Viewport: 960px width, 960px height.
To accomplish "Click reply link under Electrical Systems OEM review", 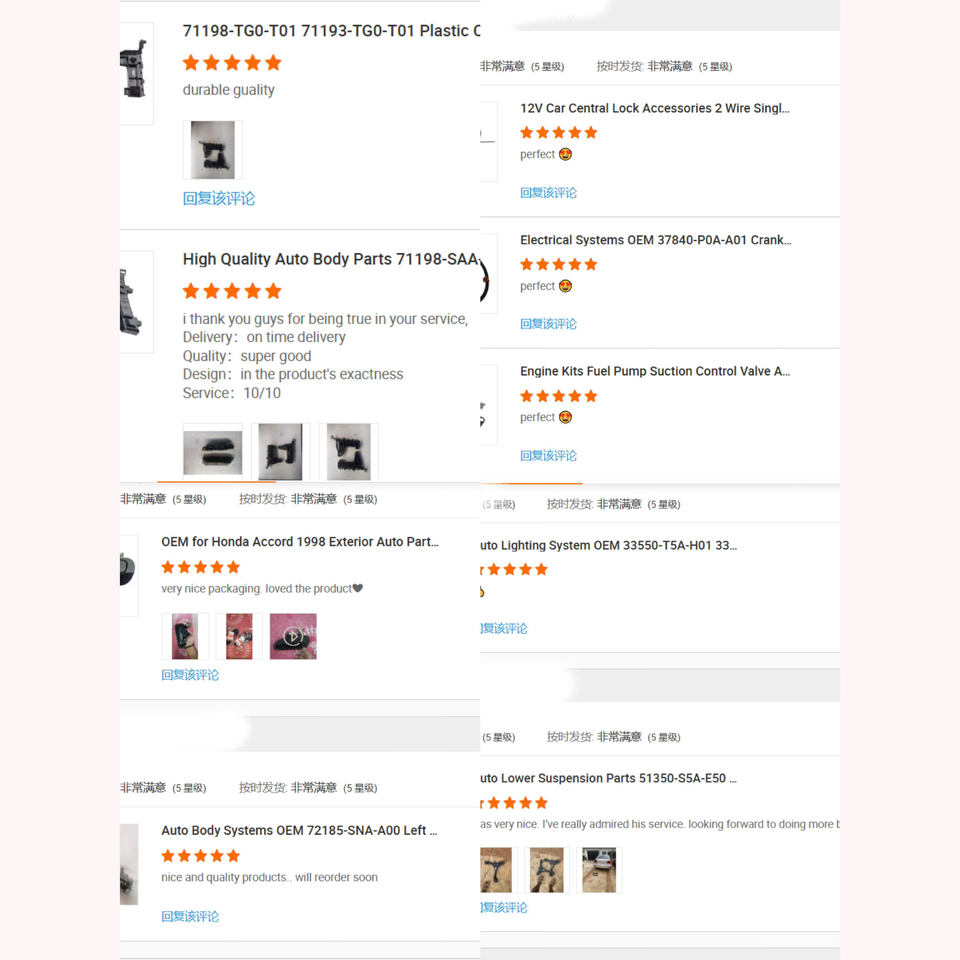I will (549, 324).
